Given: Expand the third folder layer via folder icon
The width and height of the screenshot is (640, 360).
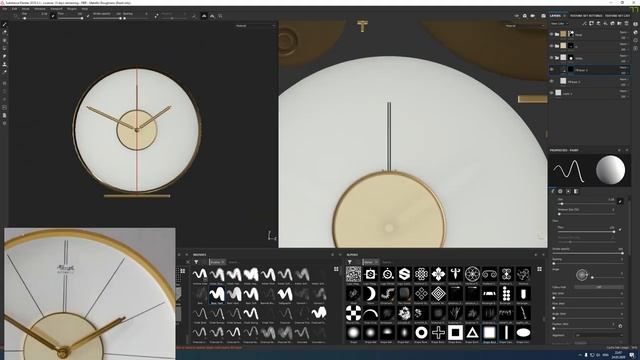Looking at the screenshot, I should (x=557, y=58).
